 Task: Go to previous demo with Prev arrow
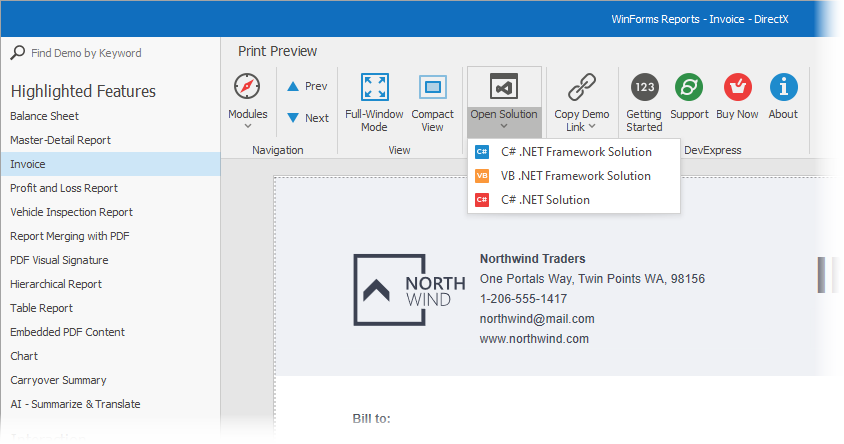click(293, 86)
